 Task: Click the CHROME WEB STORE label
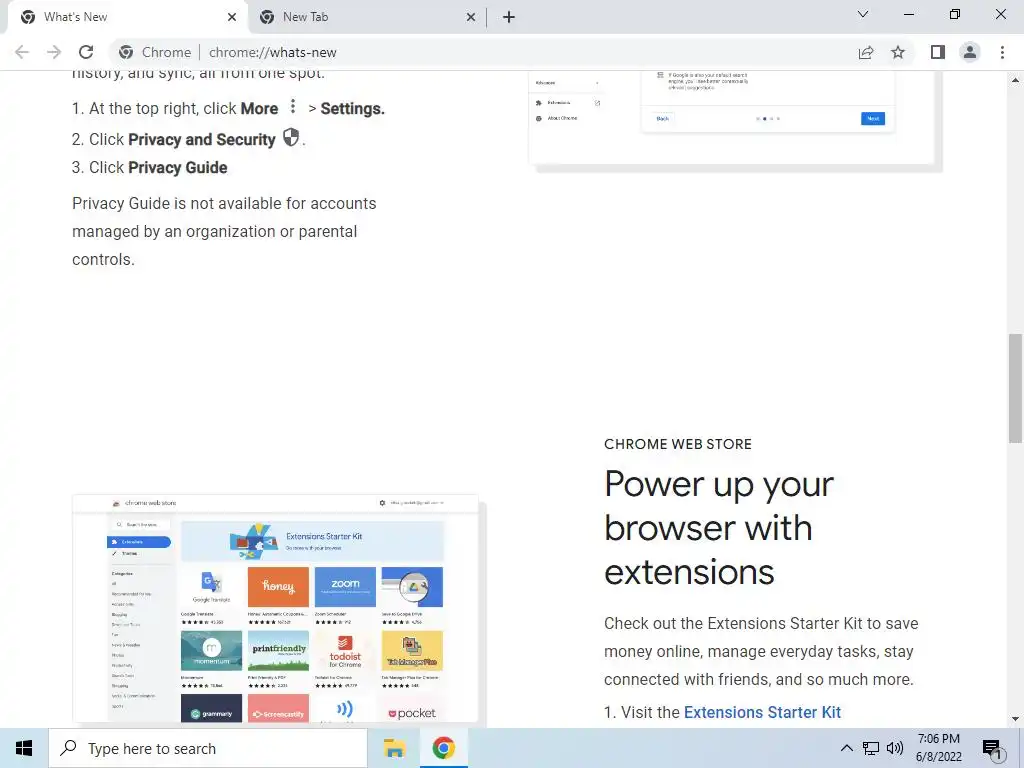(678, 444)
